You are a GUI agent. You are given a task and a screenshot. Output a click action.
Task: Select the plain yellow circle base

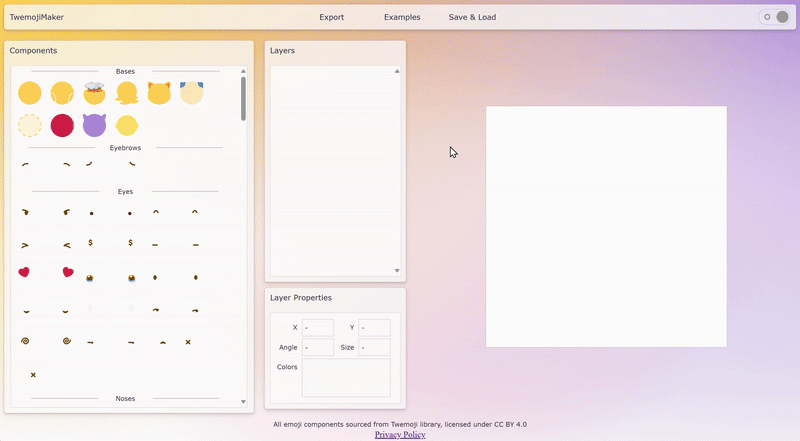(x=30, y=93)
